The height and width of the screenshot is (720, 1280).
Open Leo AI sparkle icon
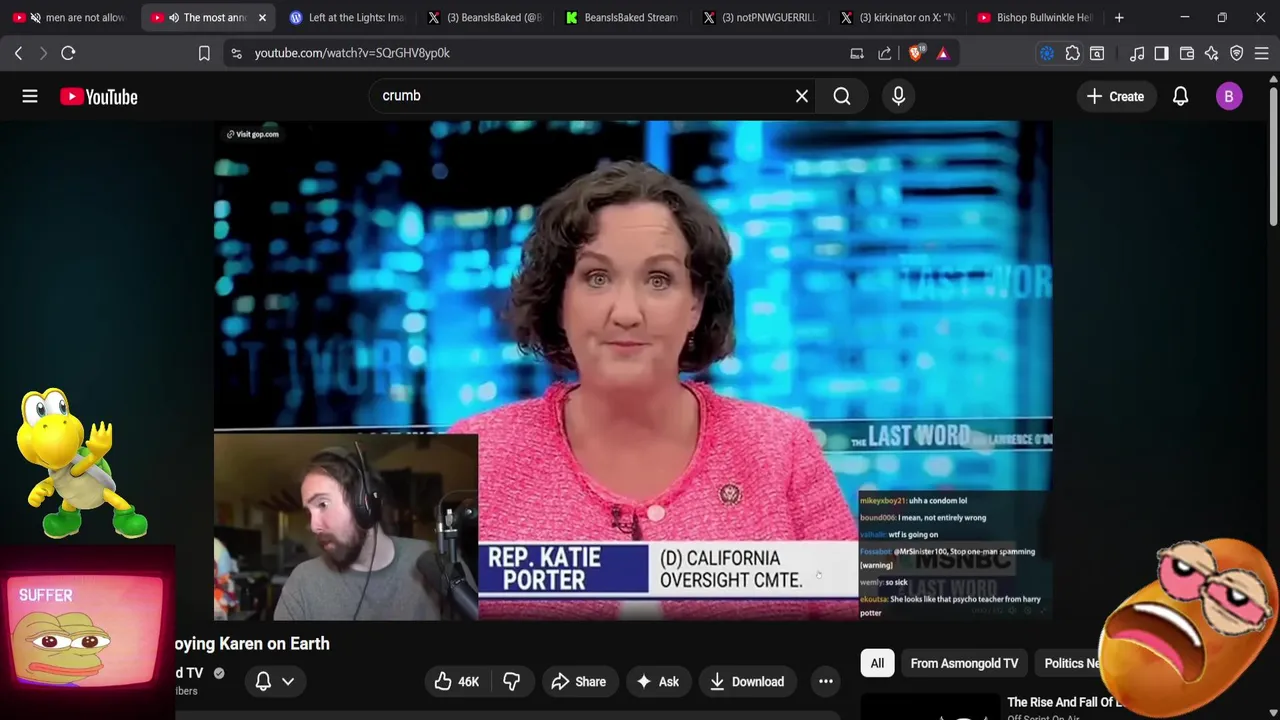(x=1211, y=53)
